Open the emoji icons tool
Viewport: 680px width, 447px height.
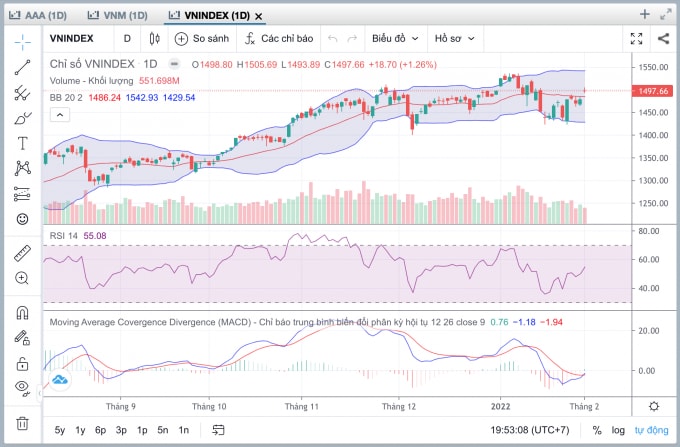23,219
